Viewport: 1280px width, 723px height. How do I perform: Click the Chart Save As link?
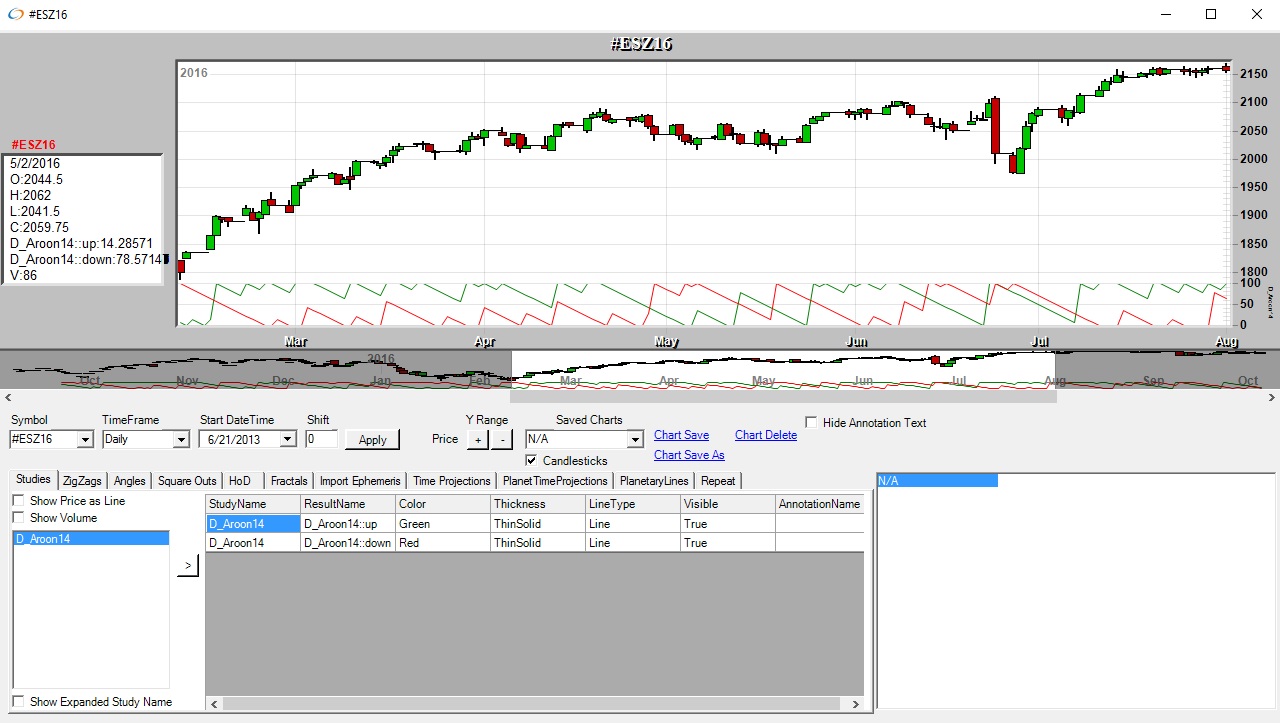pos(689,455)
